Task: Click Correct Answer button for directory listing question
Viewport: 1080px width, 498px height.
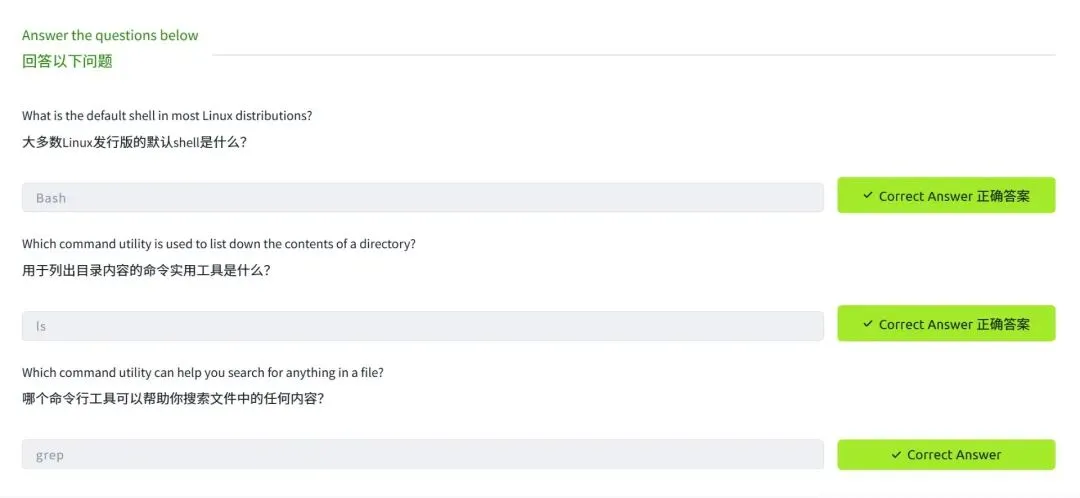Action: [946, 323]
